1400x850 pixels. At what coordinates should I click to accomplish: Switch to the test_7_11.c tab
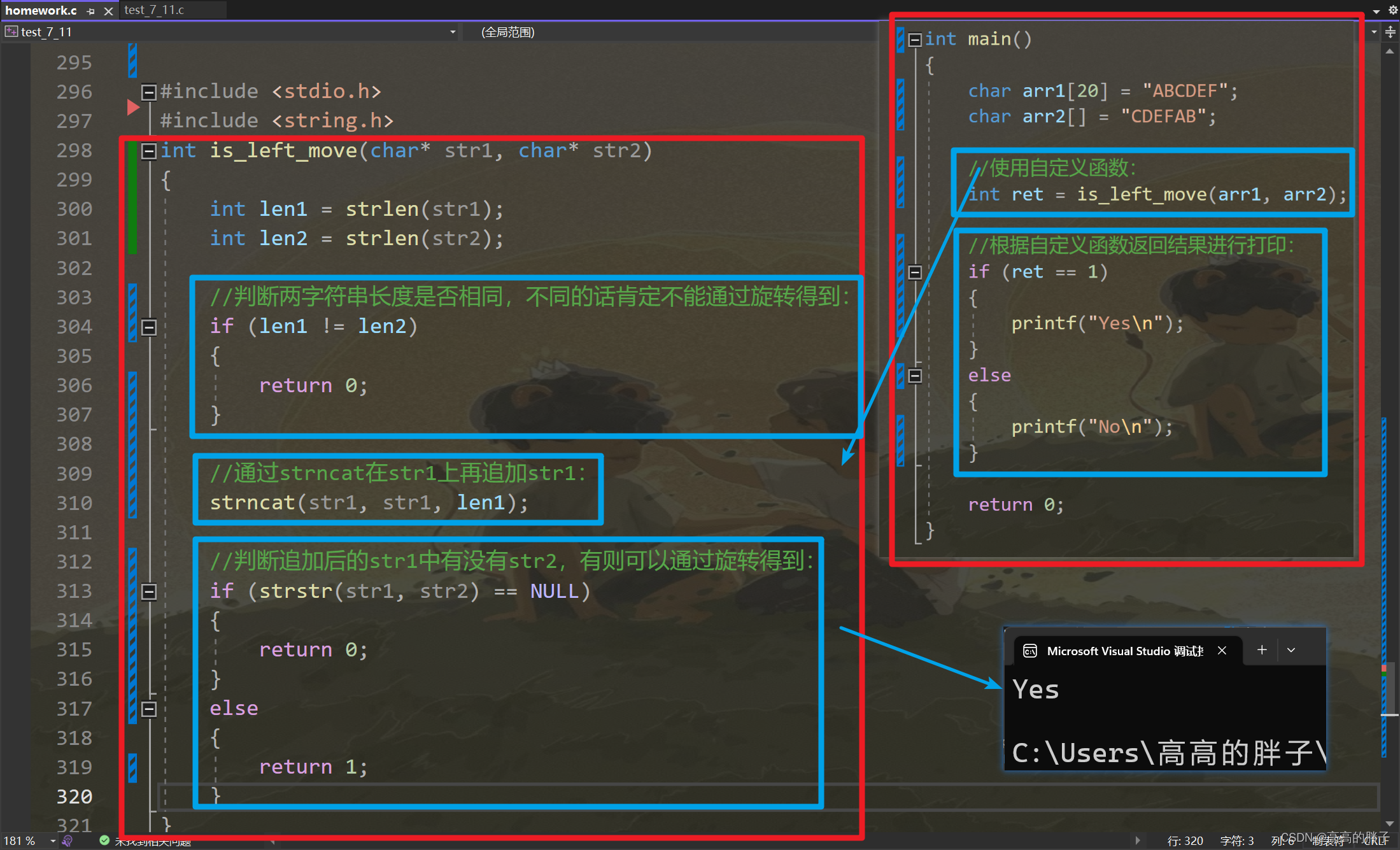click(x=155, y=10)
